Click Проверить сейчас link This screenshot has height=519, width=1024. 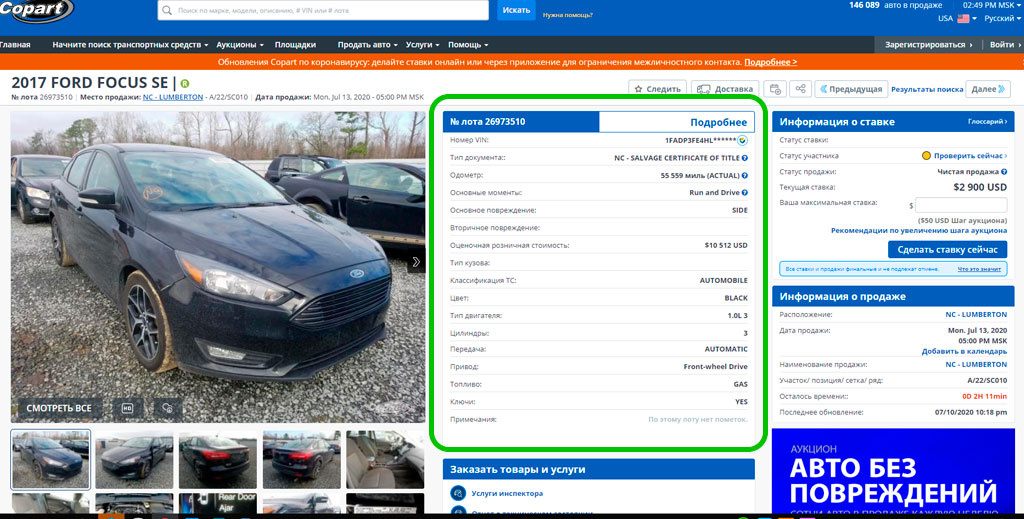[x=970, y=156]
